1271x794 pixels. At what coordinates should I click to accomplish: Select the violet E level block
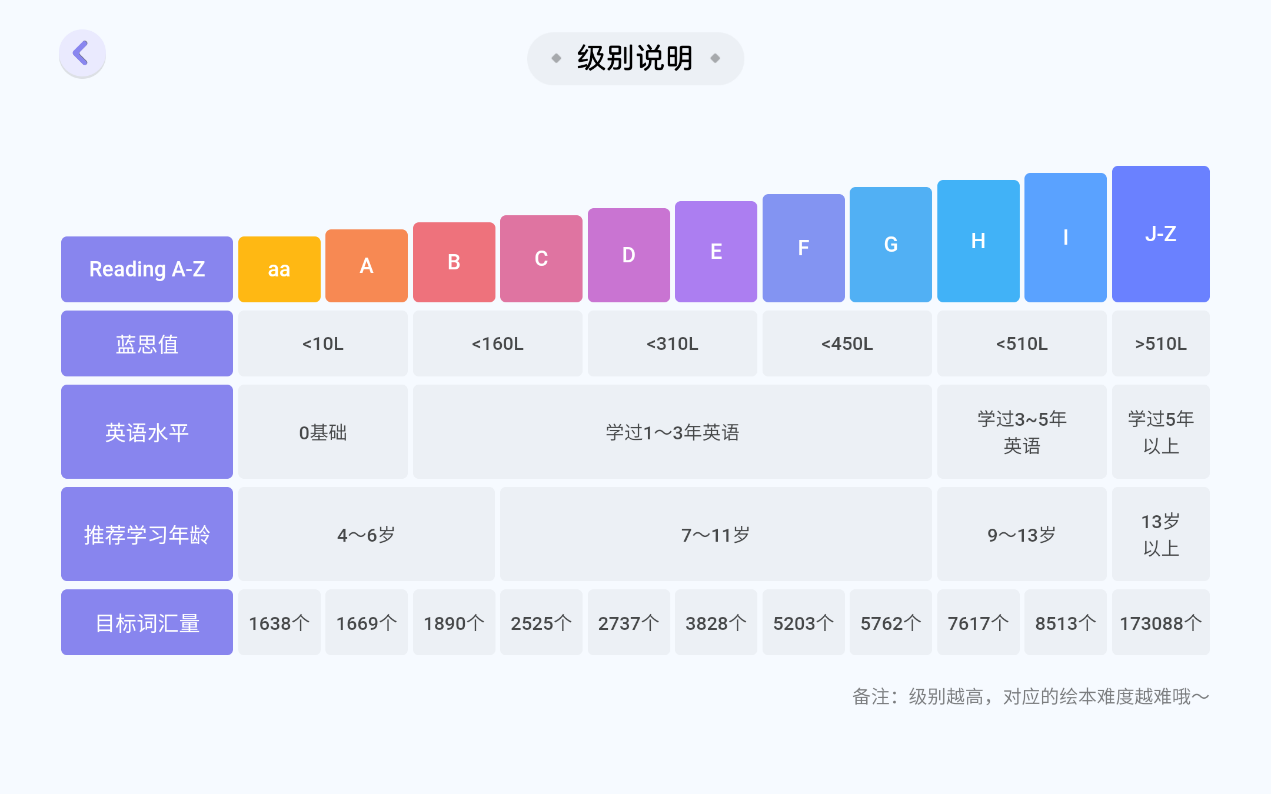point(716,251)
